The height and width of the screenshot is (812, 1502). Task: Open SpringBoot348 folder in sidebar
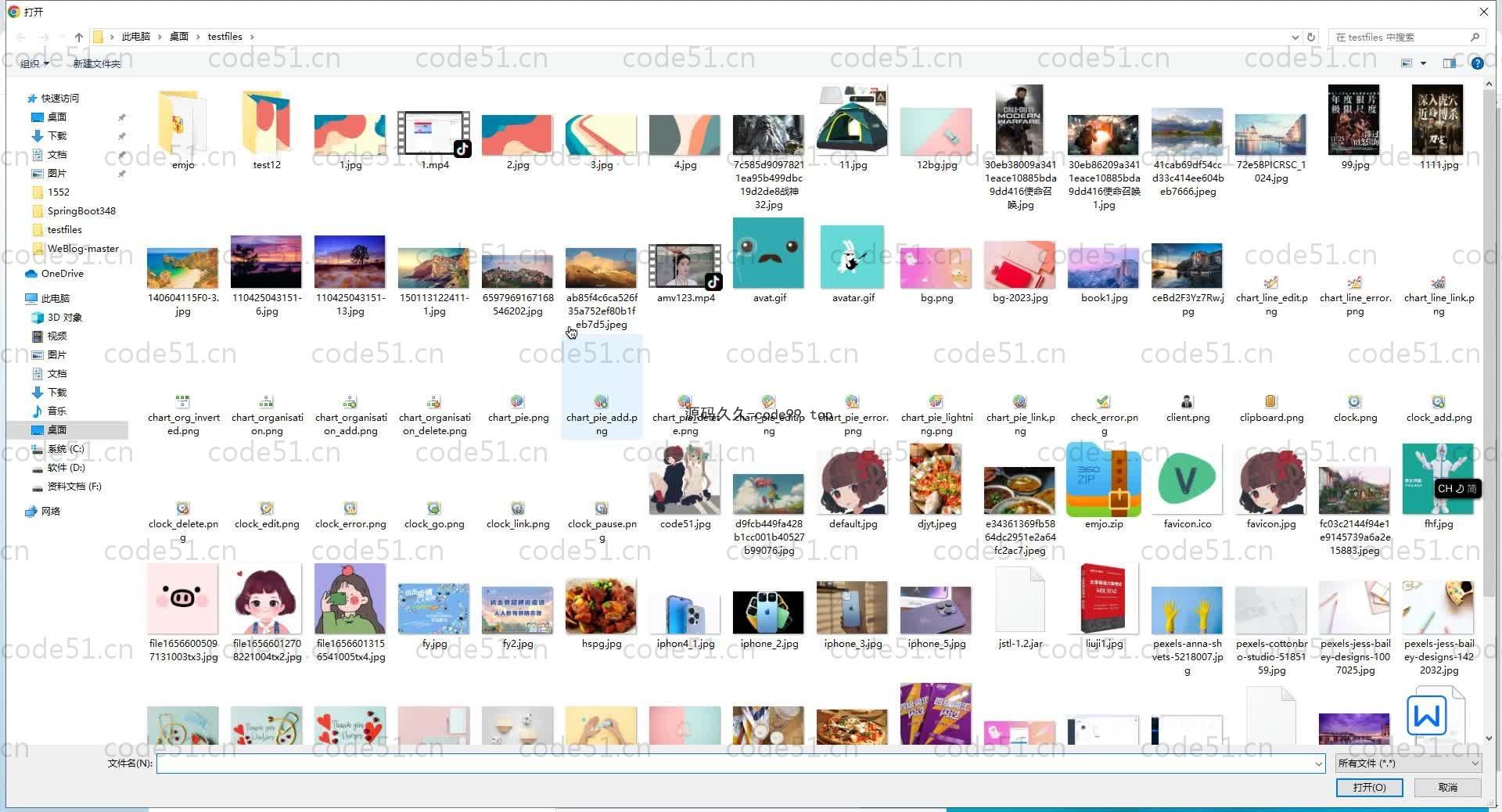point(81,211)
